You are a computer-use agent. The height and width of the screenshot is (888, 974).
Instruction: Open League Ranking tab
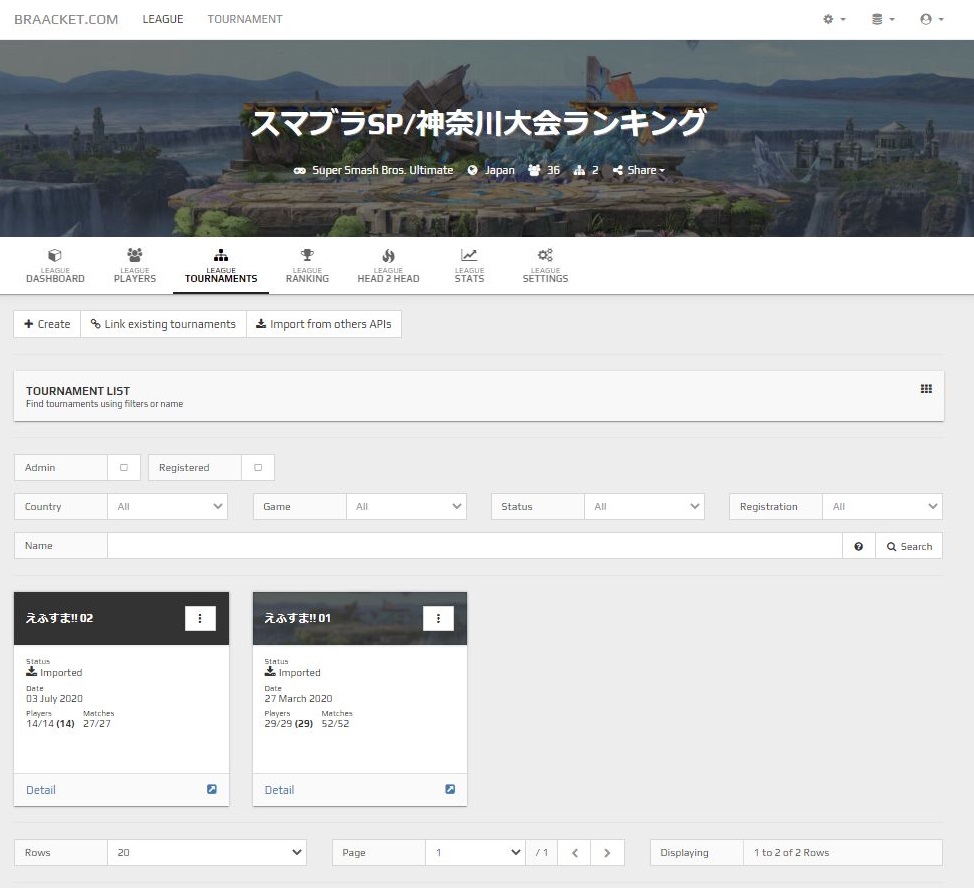point(307,266)
